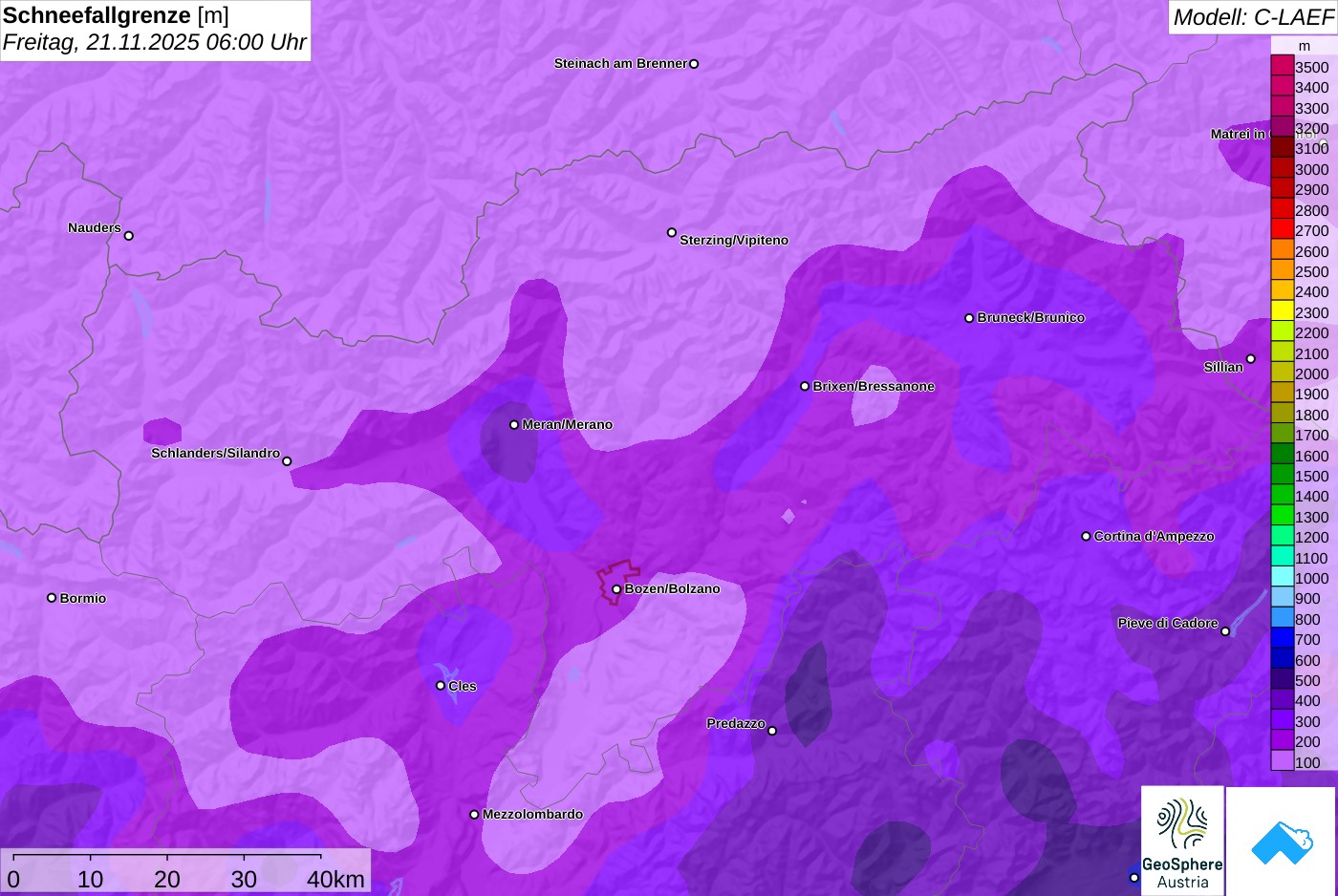Click the 40km scale bar label
Viewport: 1338px width, 896px height.
point(335,880)
